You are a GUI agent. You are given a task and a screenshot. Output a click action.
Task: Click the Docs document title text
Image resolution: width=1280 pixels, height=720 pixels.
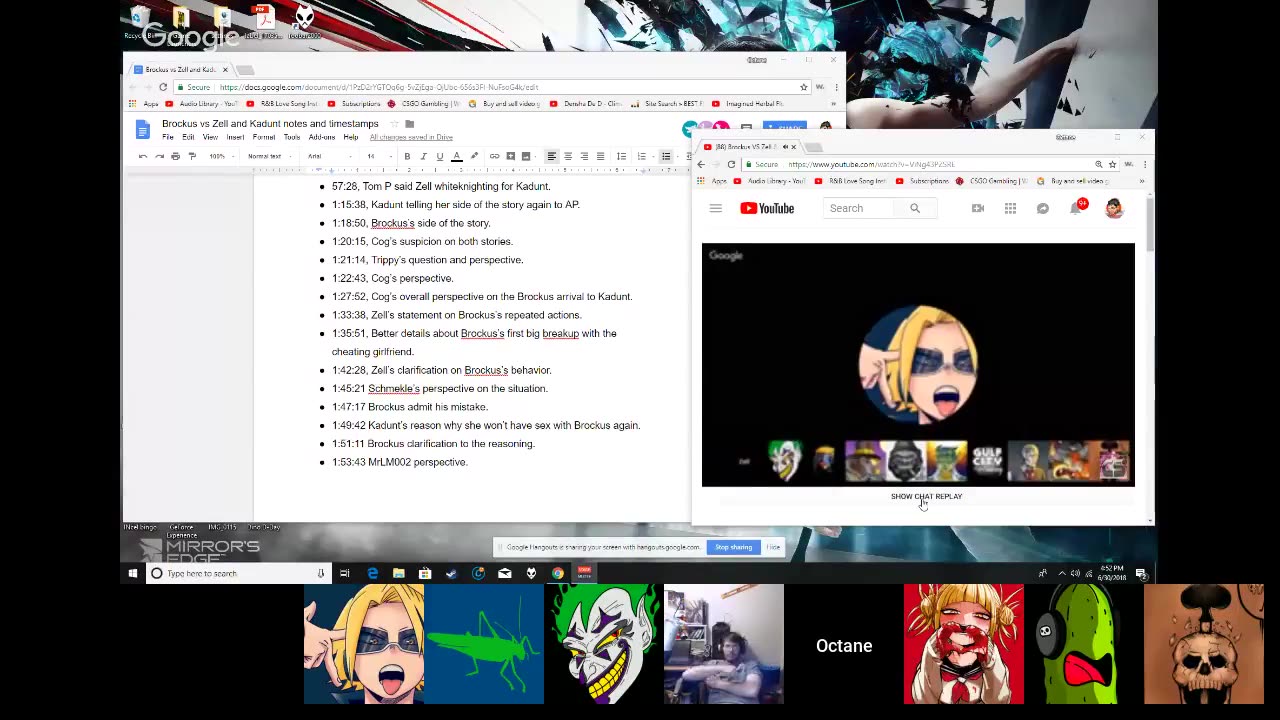point(270,124)
